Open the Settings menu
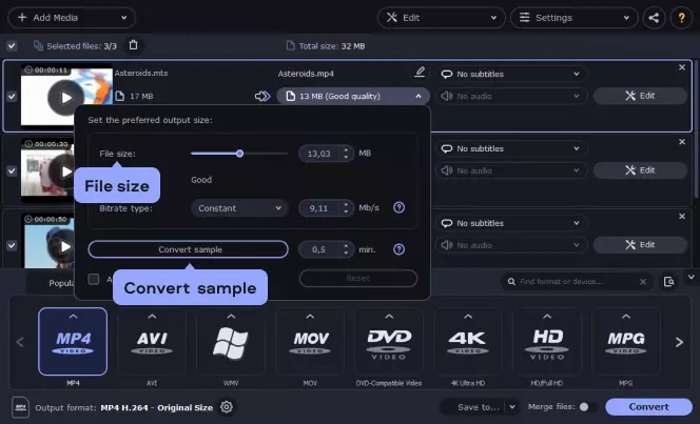The height and width of the screenshot is (424, 700). (573, 17)
